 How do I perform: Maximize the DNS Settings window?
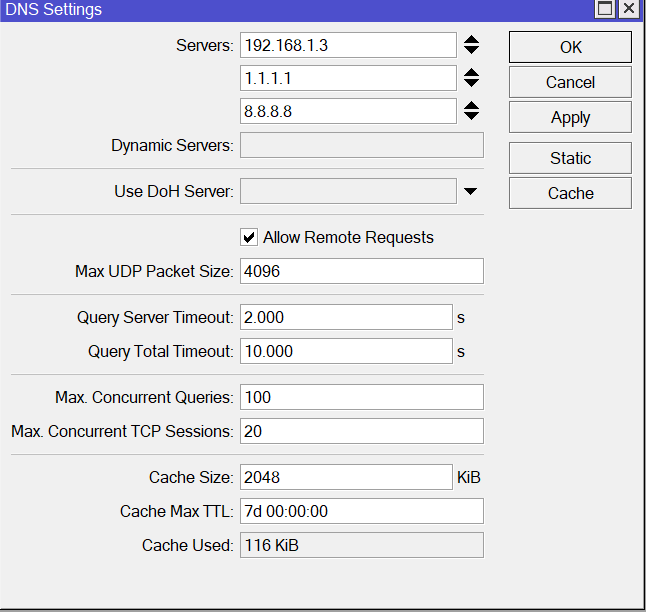[x=604, y=9]
